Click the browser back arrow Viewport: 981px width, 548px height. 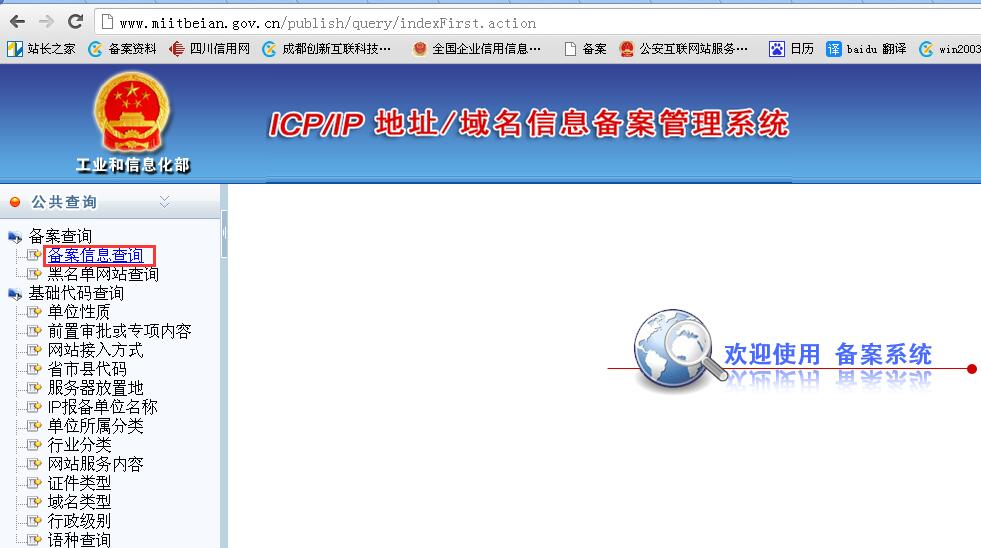[x=18, y=22]
